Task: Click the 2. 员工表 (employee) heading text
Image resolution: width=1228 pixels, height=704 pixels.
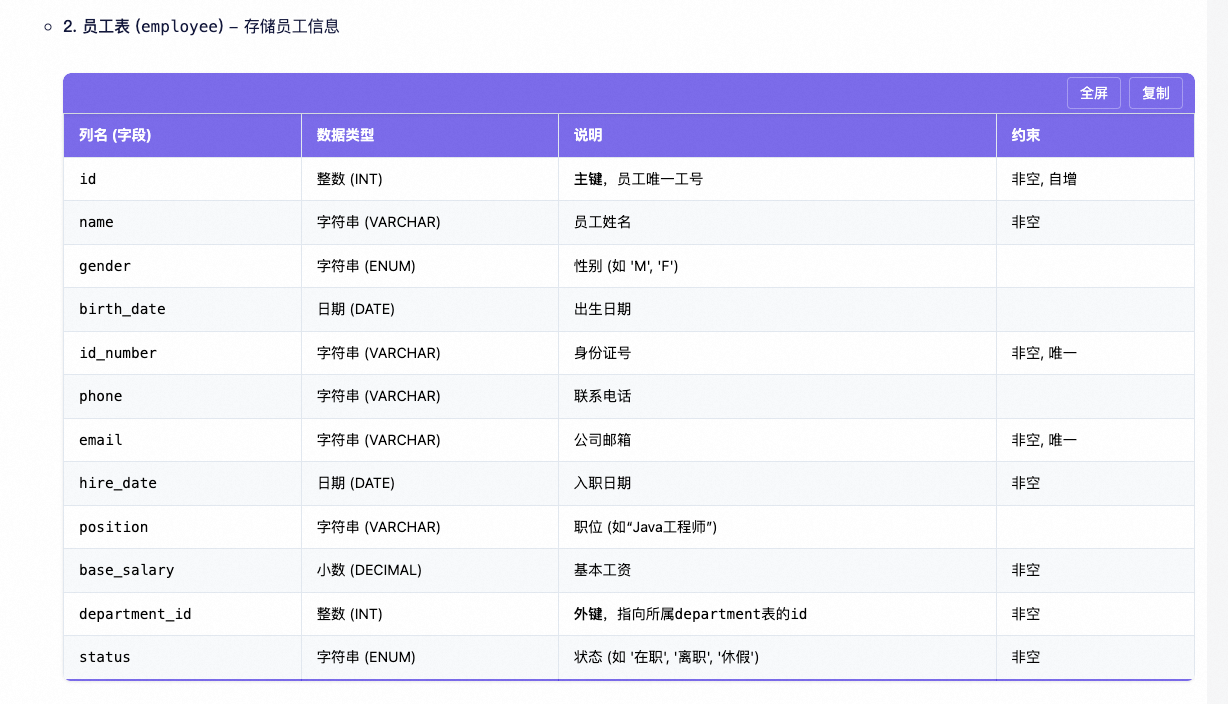Action: tap(143, 27)
